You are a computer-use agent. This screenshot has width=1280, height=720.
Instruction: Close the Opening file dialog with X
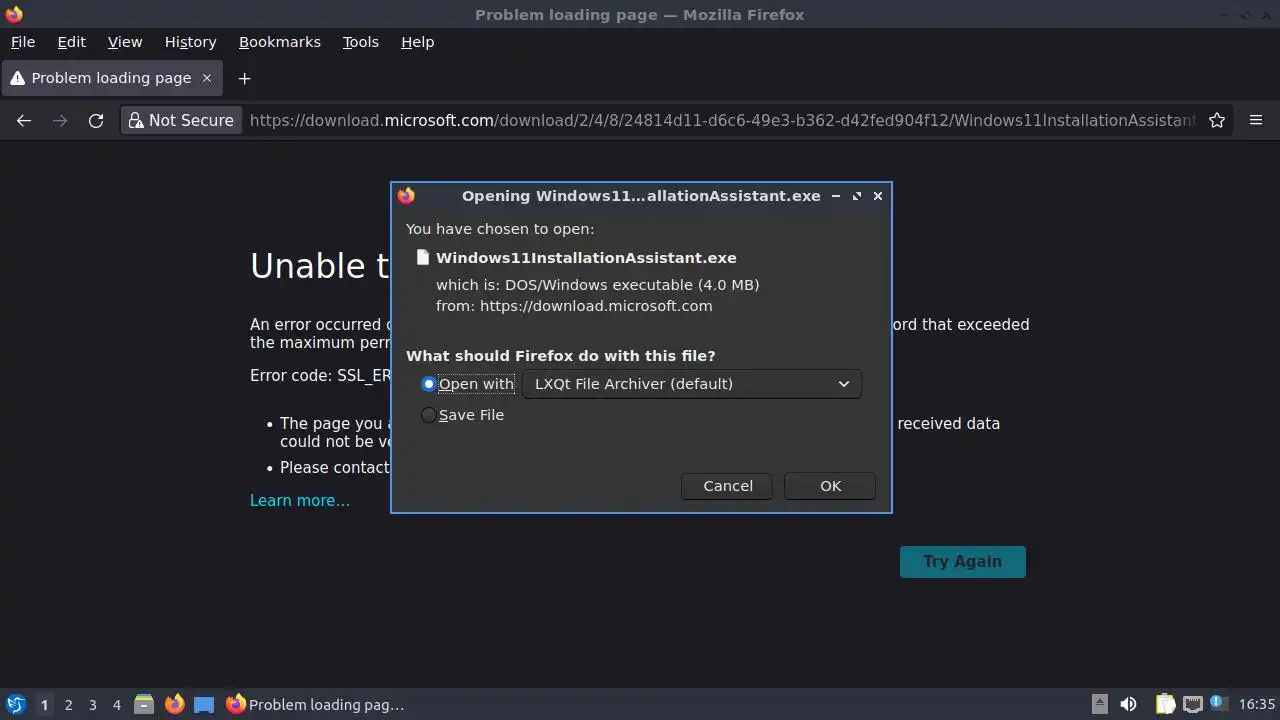pyautogui.click(x=878, y=196)
